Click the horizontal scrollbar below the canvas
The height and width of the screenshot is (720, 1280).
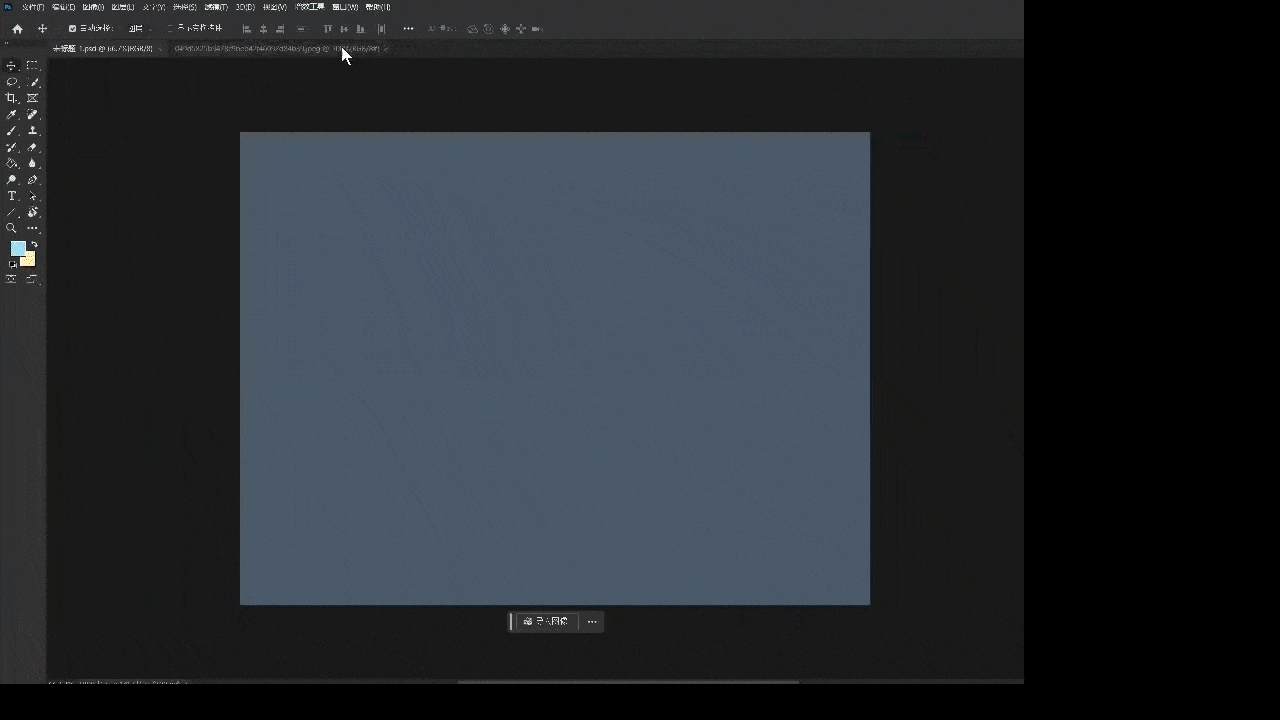pos(628,682)
